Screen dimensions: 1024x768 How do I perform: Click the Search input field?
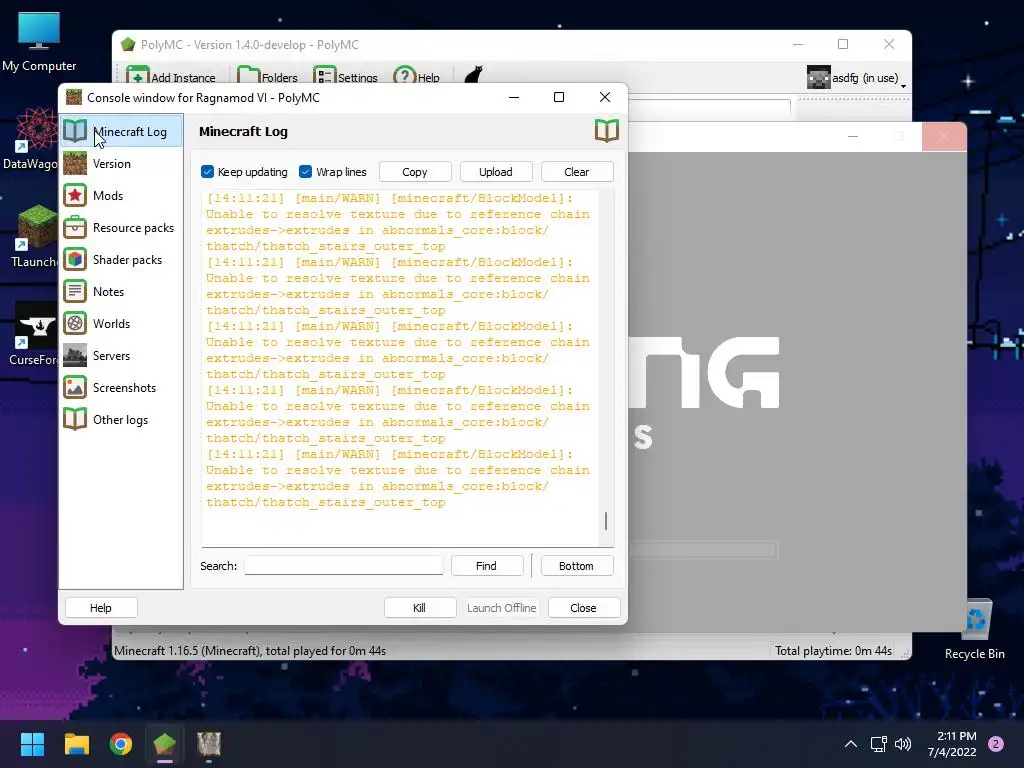[x=344, y=566]
